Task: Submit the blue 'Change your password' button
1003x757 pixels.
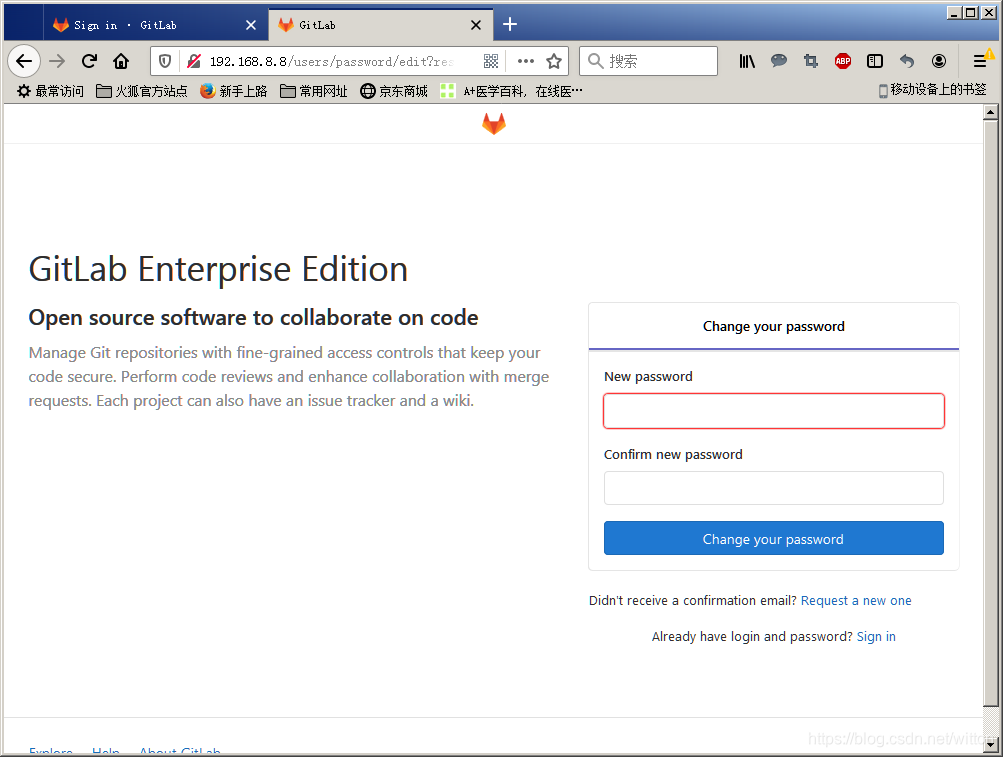Action: [x=773, y=538]
